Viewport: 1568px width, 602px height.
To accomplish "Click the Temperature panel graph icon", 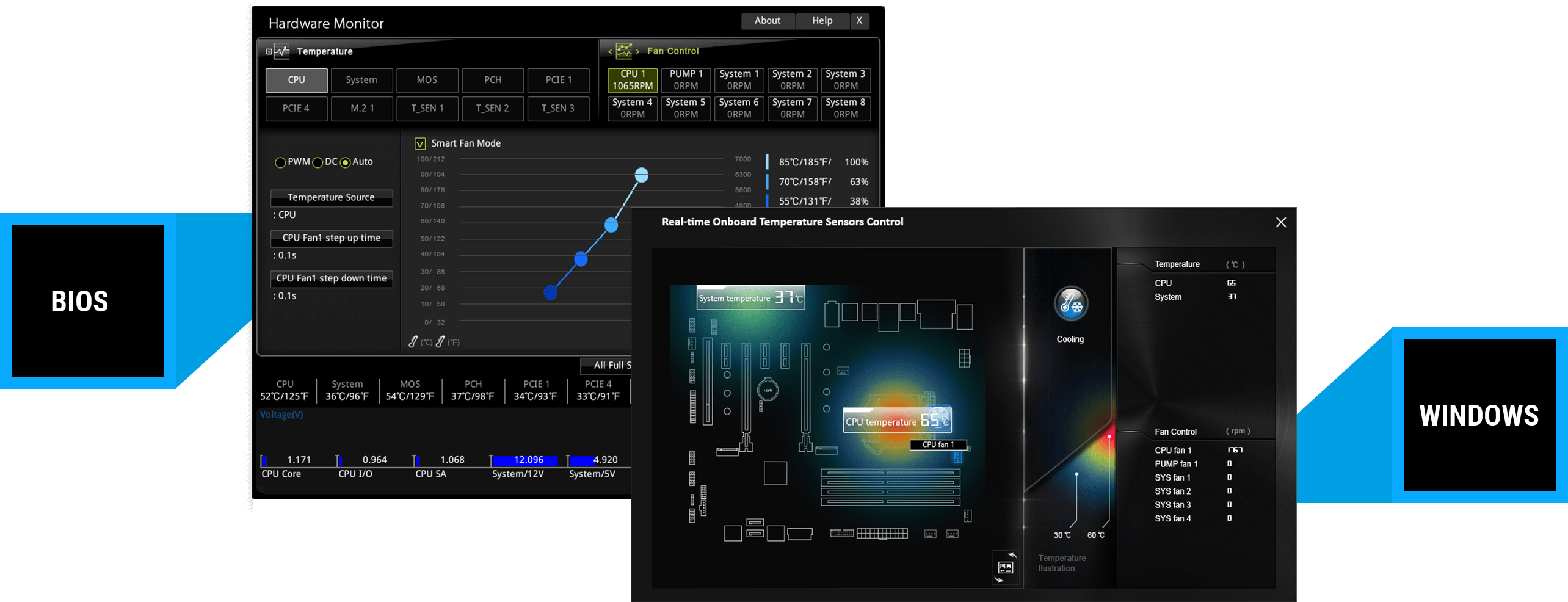I will click(x=281, y=51).
